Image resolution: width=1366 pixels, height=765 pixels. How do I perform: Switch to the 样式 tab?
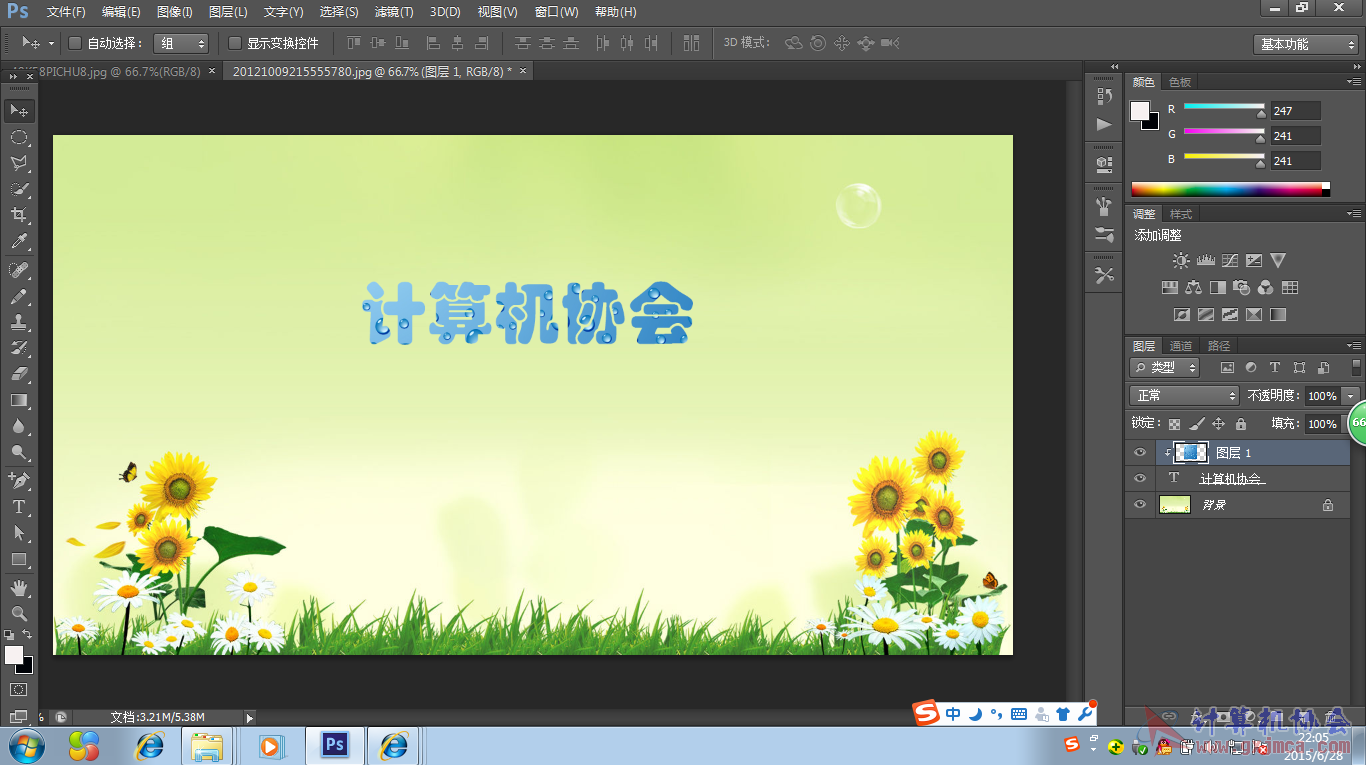pos(1181,214)
